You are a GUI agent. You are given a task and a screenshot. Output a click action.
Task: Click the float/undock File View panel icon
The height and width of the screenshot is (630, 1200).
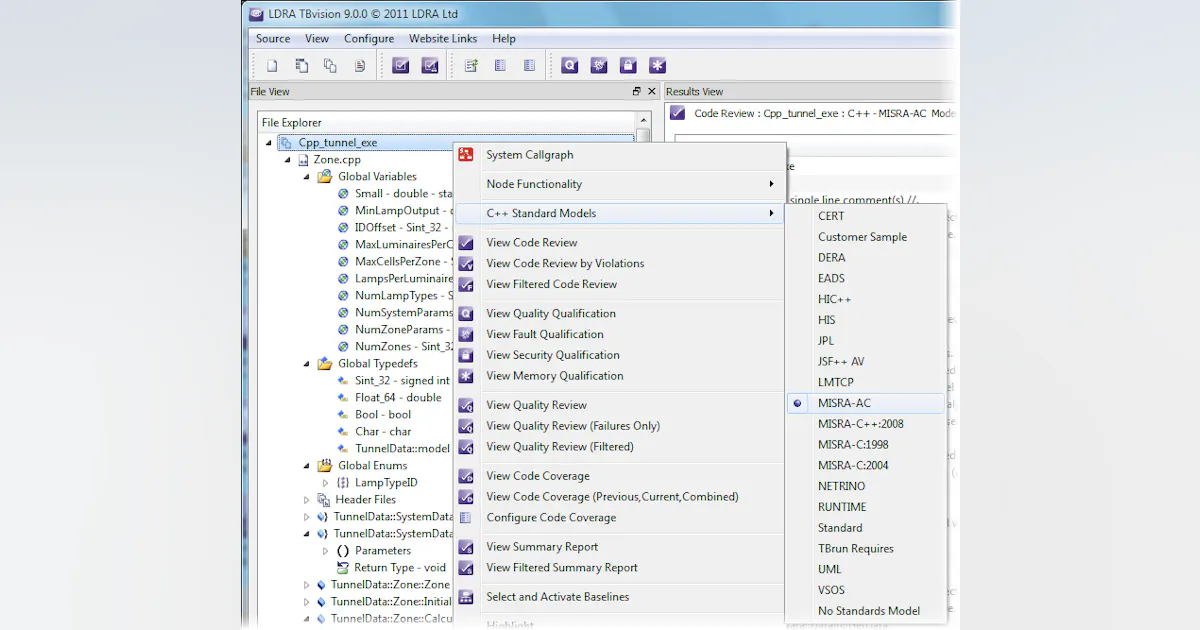[637, 91]
